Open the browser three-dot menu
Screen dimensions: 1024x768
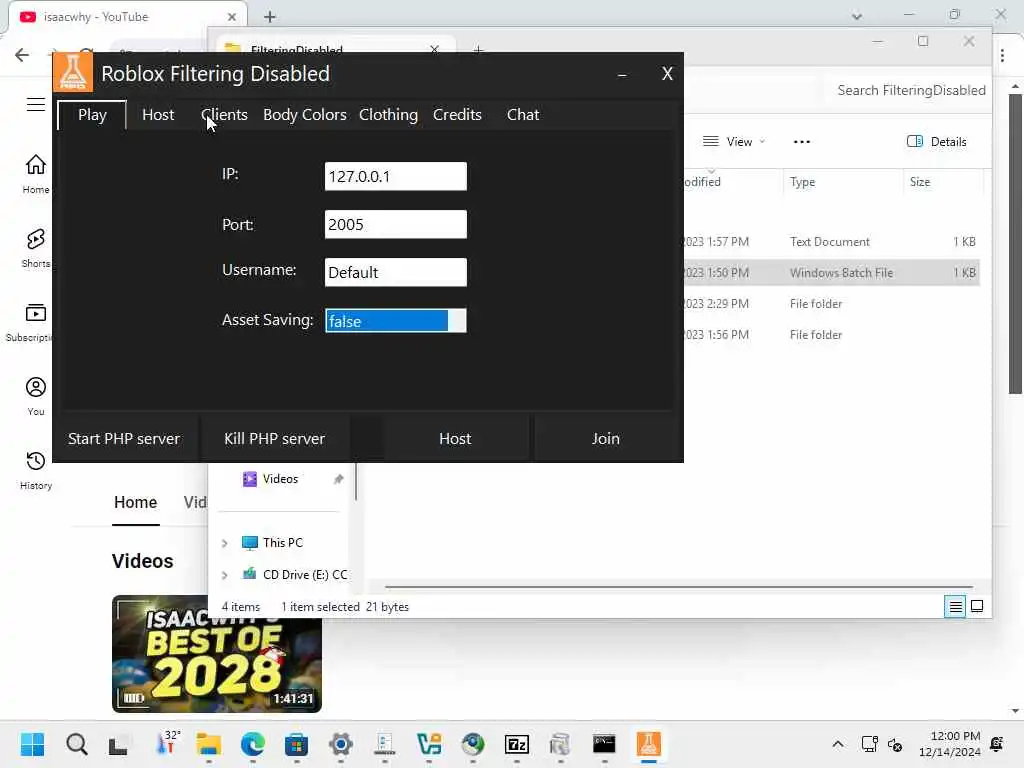coord(1002,56)
